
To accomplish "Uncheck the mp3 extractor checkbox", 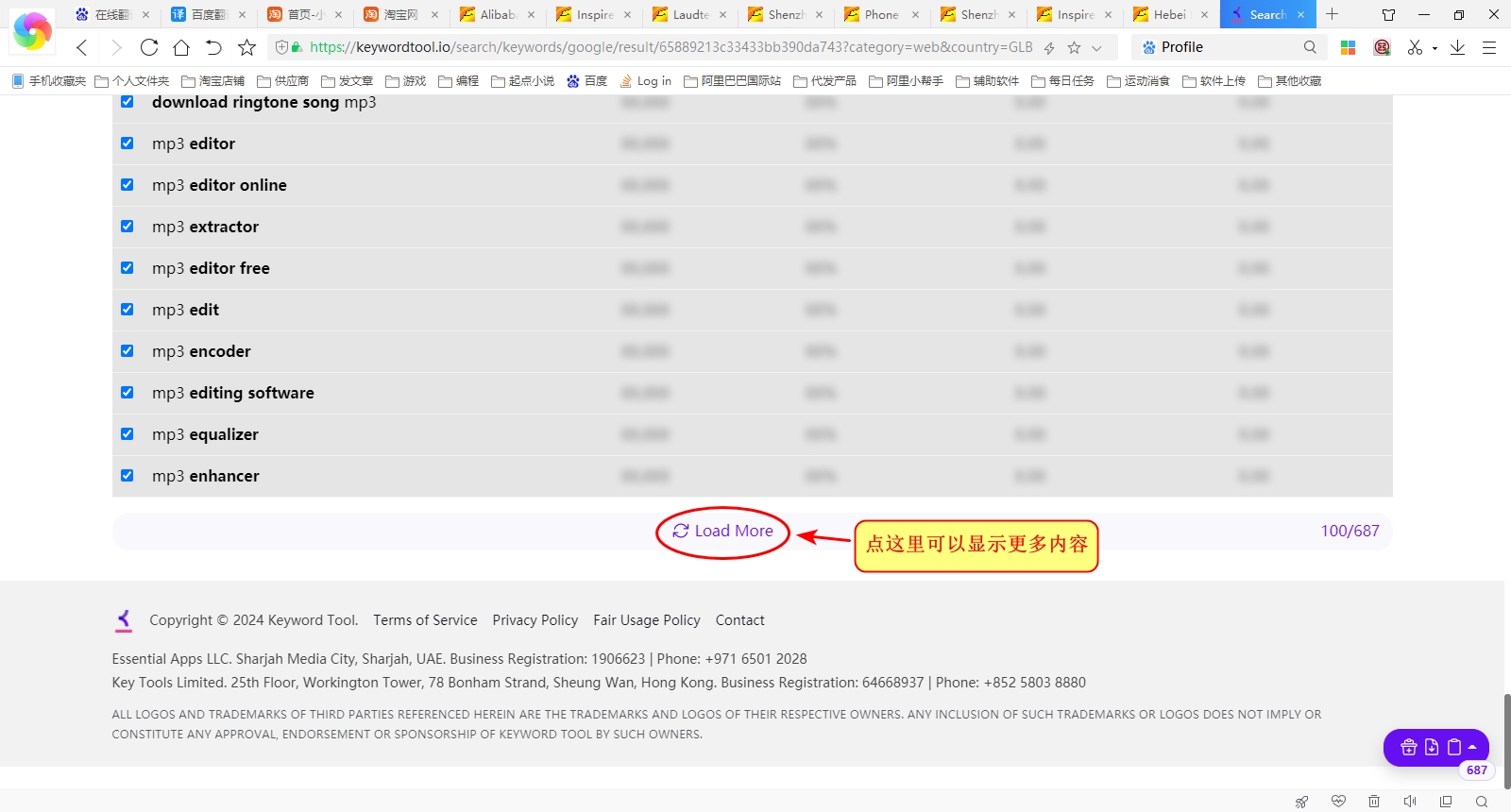I will (127, 227).
